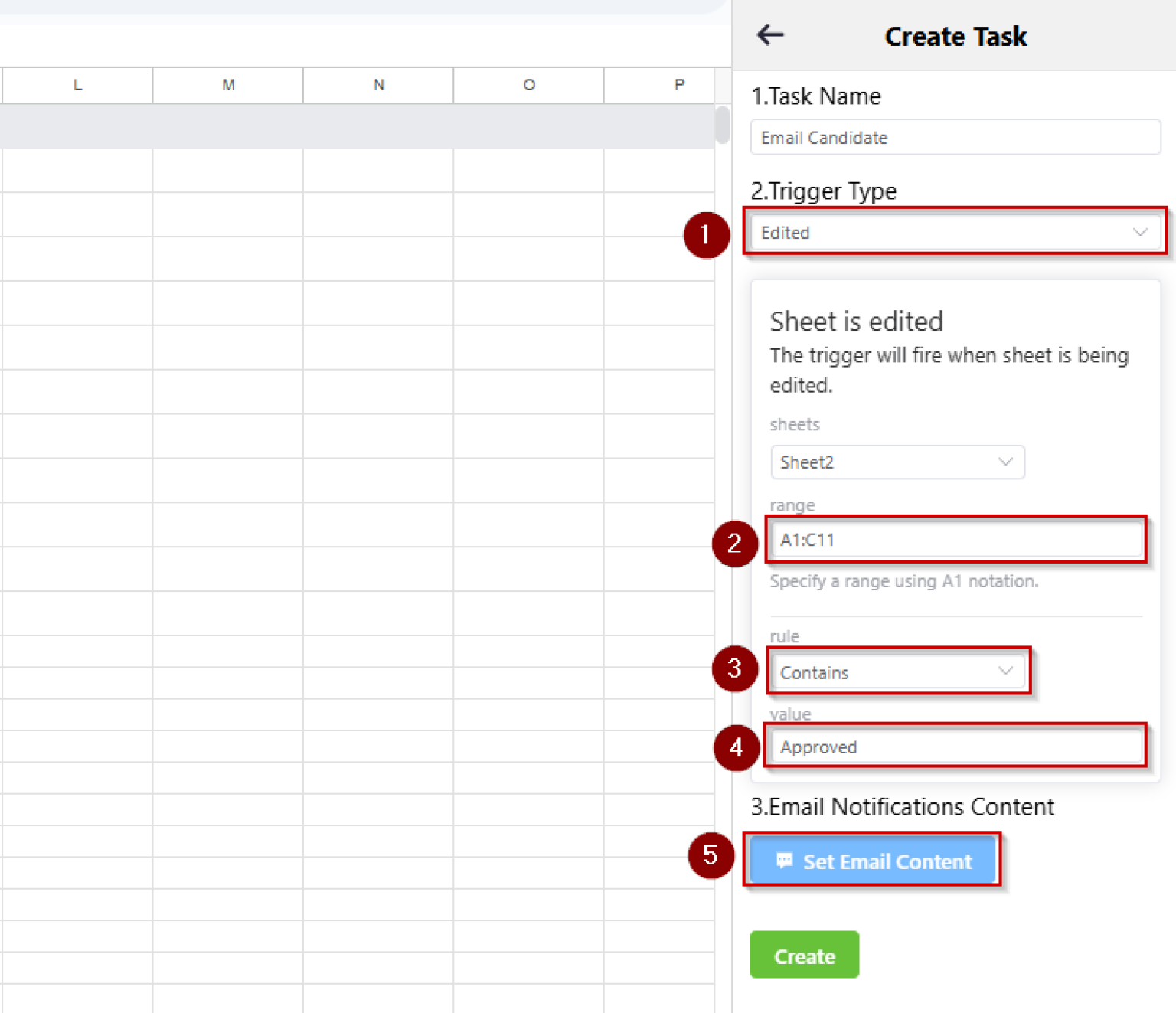Image resolution: width=1176 pixels, height=1013 pixels.
Task: Click the back arrow in the Create Task panel
Action: coord(769,35)
